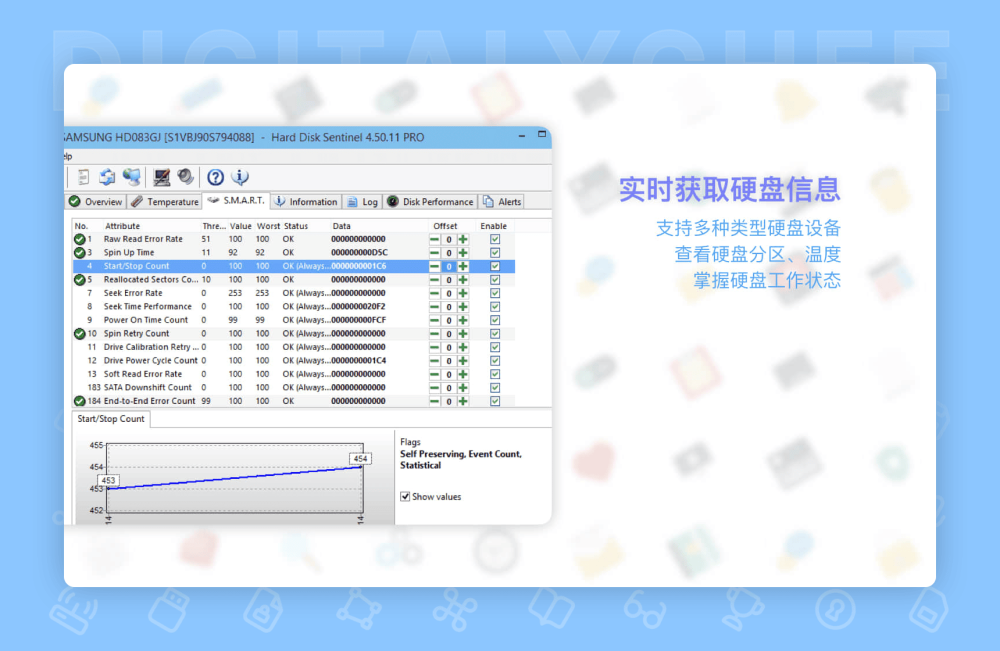The height and width of the screenshot is (651, 1000).
Task: Click the offset value field for Spin Retry Count
Action: pyautogui.click(x=448, y=334)
